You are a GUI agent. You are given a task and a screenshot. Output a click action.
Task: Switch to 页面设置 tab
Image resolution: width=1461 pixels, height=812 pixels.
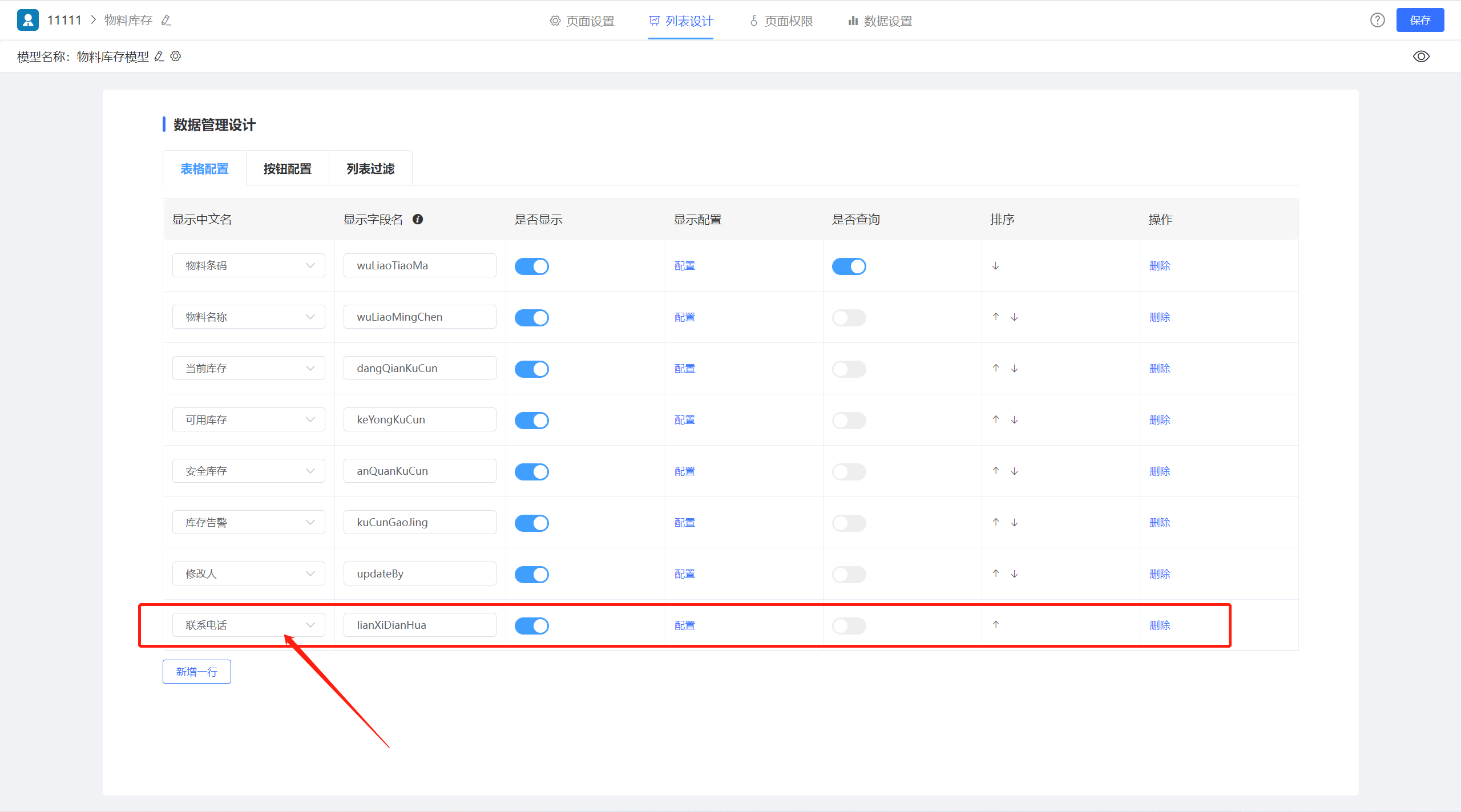[x=582, y=21]
